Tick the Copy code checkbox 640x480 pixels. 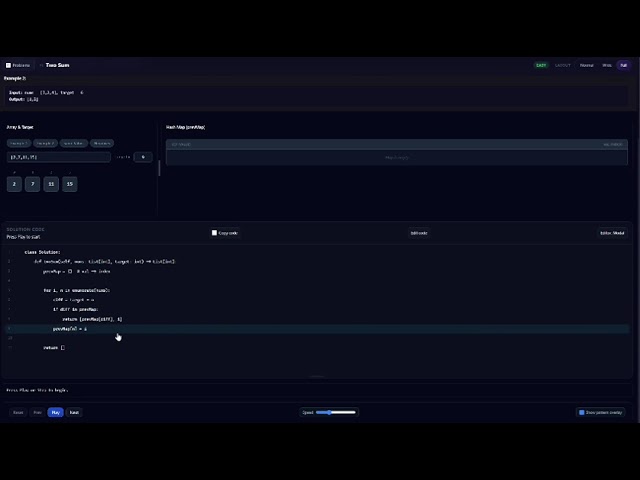click(214, 233)
